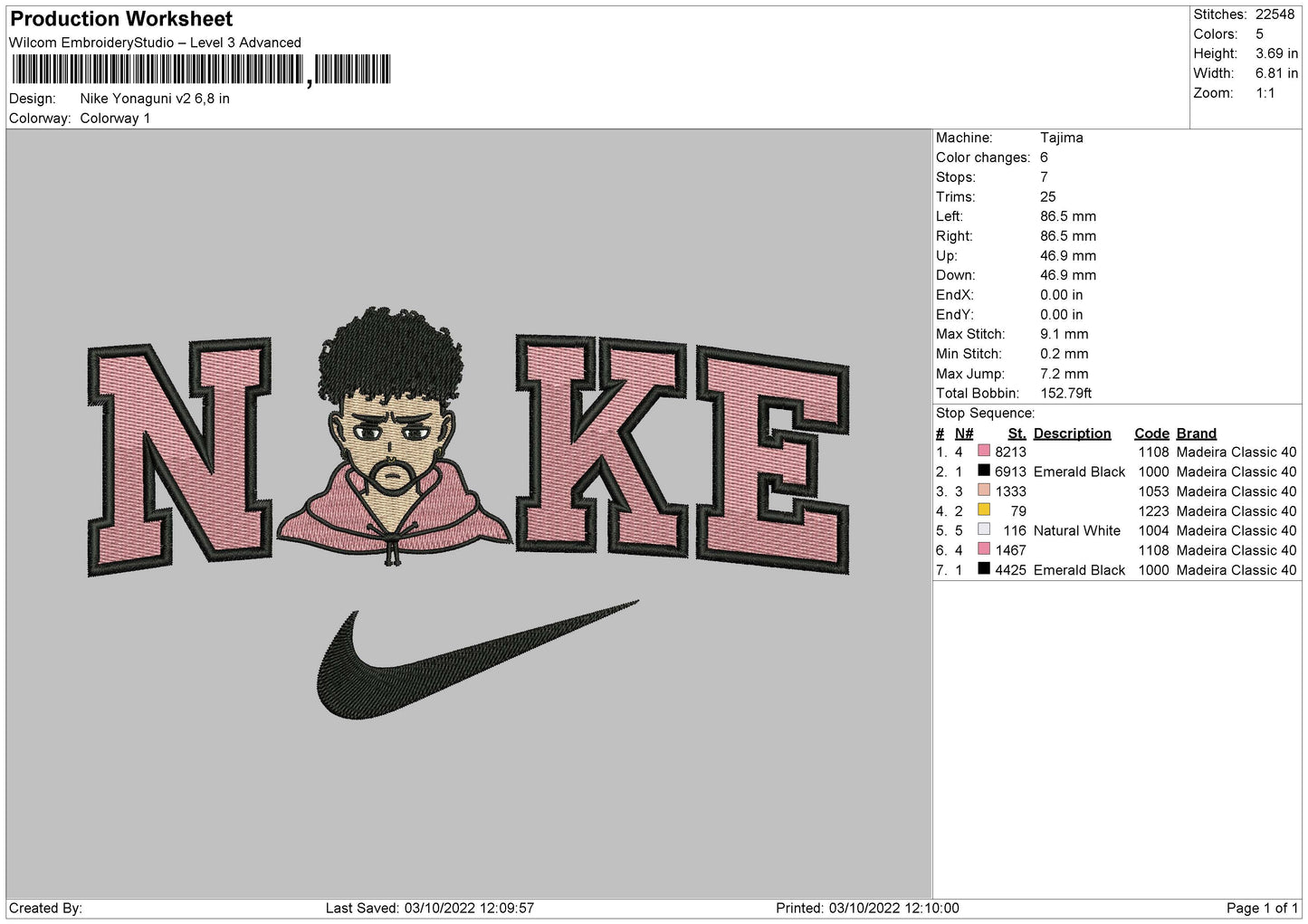Screen dimensions: 1308x924
Task: Click code 1223 in the thread table
Action: 1153,511
